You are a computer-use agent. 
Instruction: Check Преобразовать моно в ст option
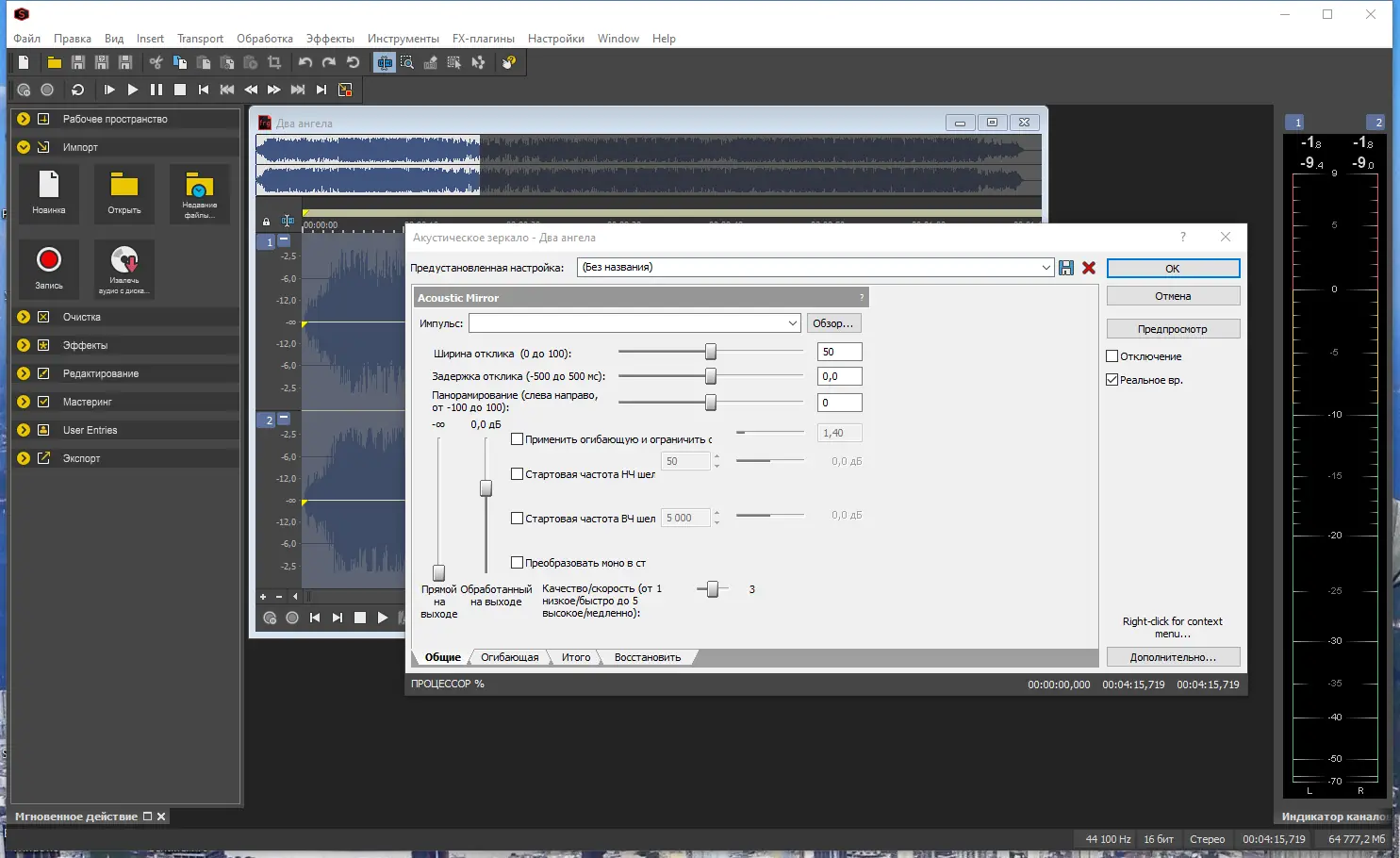517,561
